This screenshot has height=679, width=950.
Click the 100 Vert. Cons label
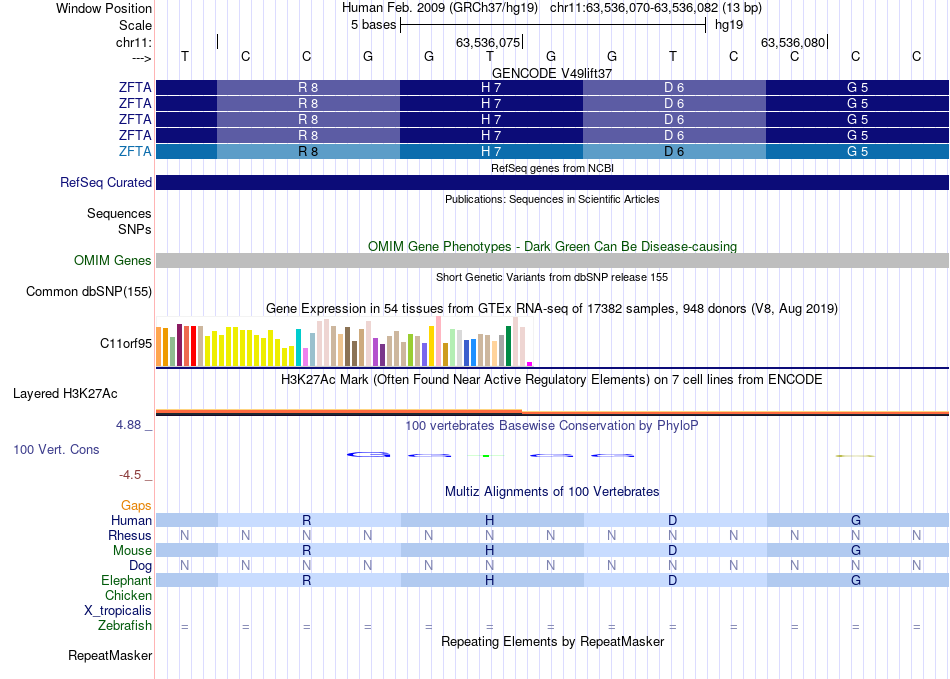pyautogui.click(x=56, y=449)
